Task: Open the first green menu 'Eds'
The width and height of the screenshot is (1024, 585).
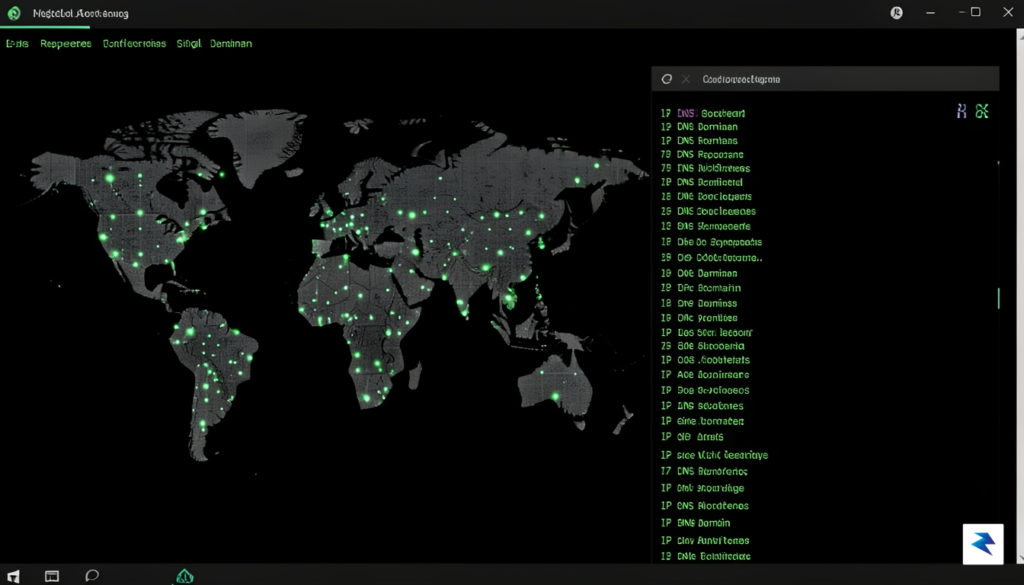Action: coord(17,44)
